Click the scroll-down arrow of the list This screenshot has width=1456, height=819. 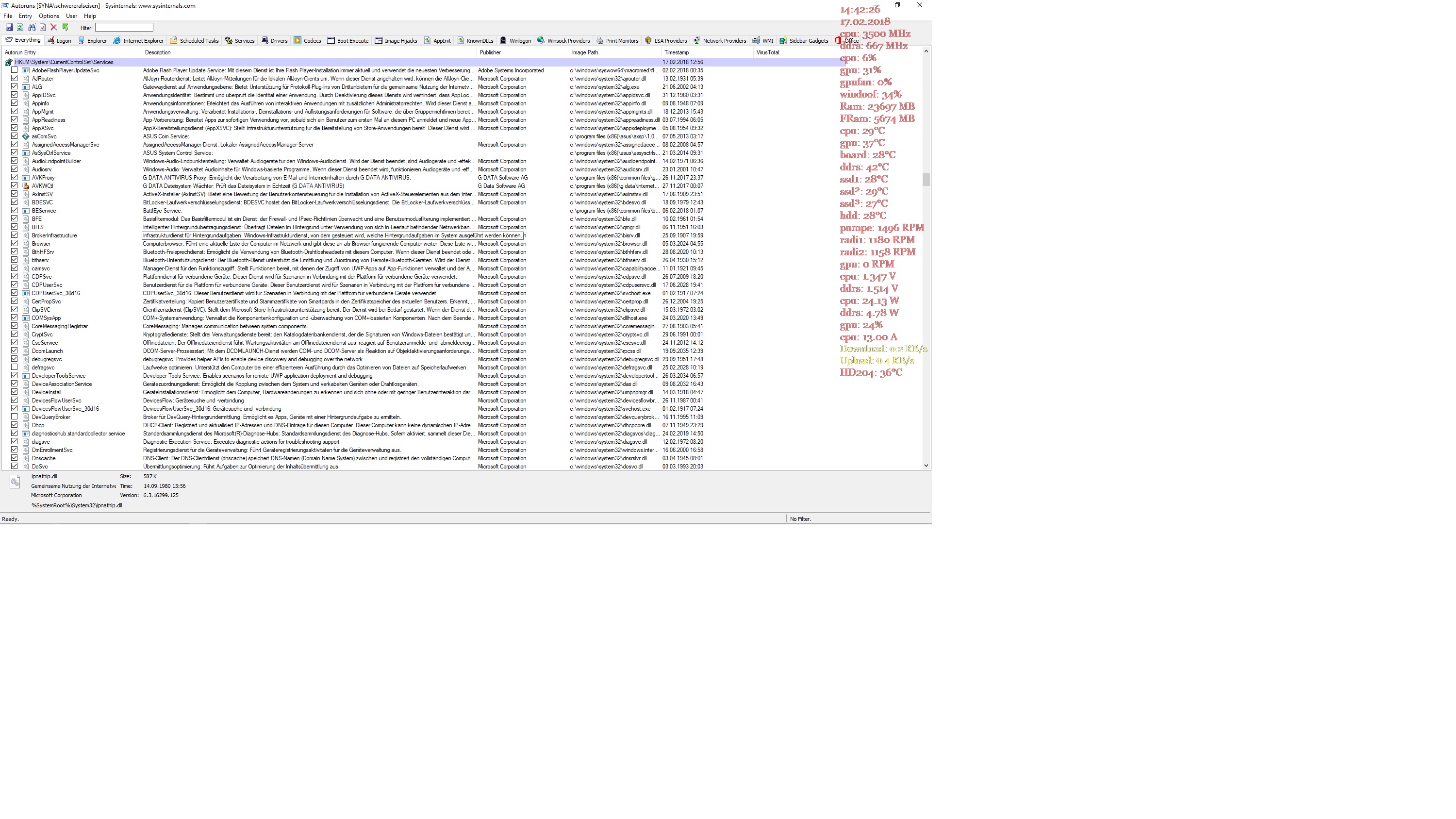point(926,465)
